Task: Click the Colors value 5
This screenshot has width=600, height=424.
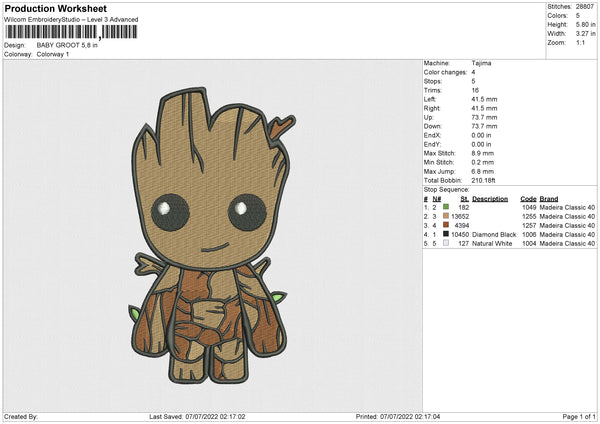Action: tap(578, 16)
